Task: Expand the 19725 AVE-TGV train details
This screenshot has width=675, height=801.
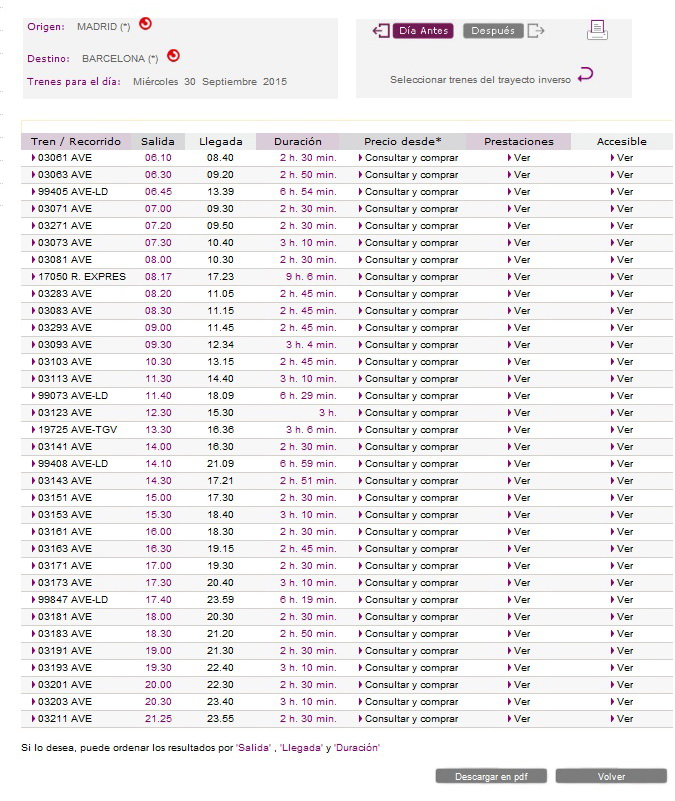Action: click(x=74, y=430)
